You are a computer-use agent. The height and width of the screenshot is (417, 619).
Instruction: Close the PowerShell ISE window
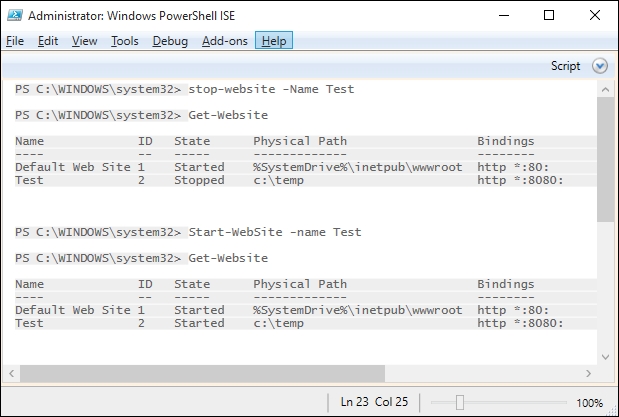tap(595, 15)
